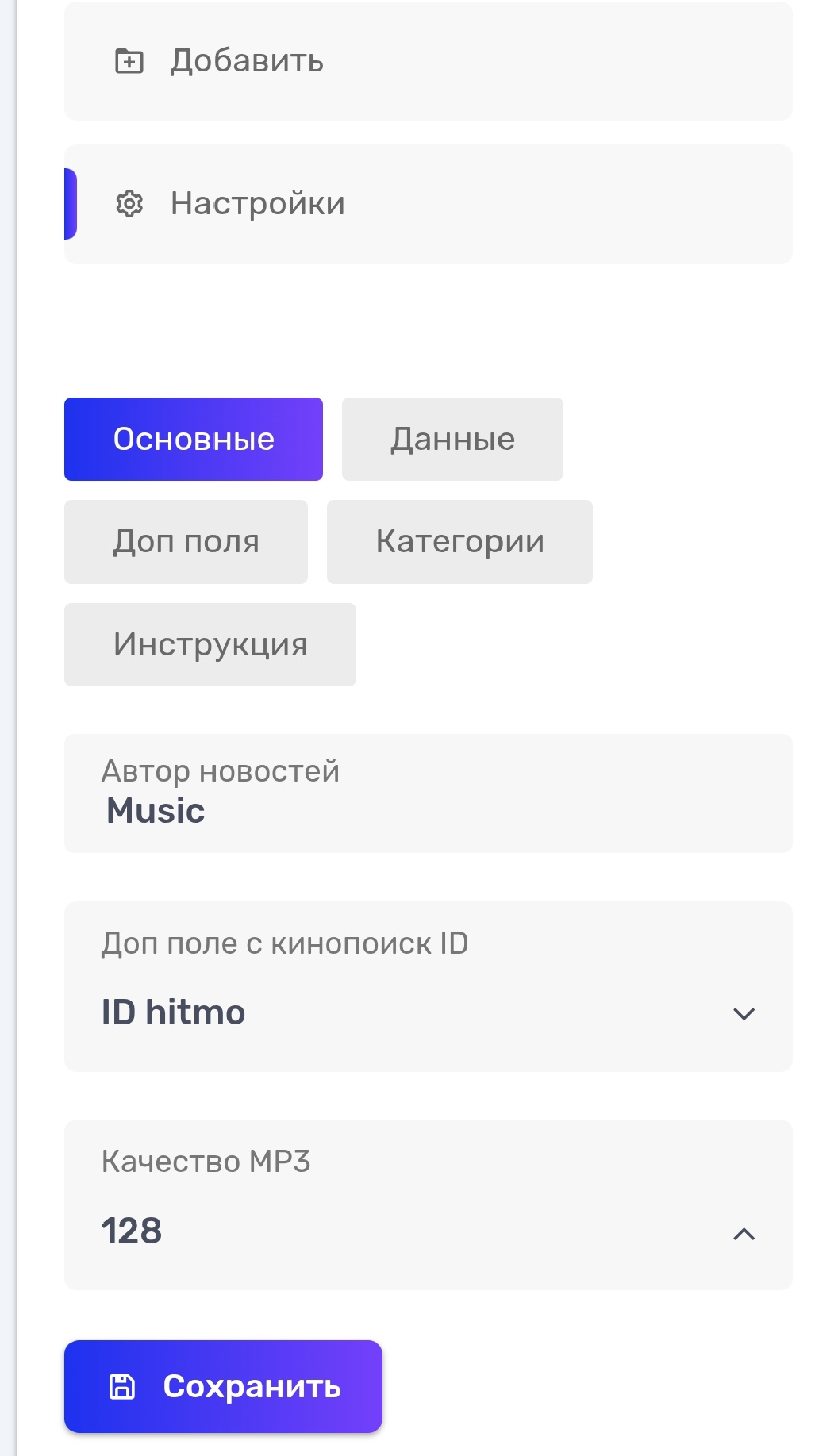This screenshot has width=838, height=1456.
Task: Show the Инструкция tab
Action: coord(210,644)
